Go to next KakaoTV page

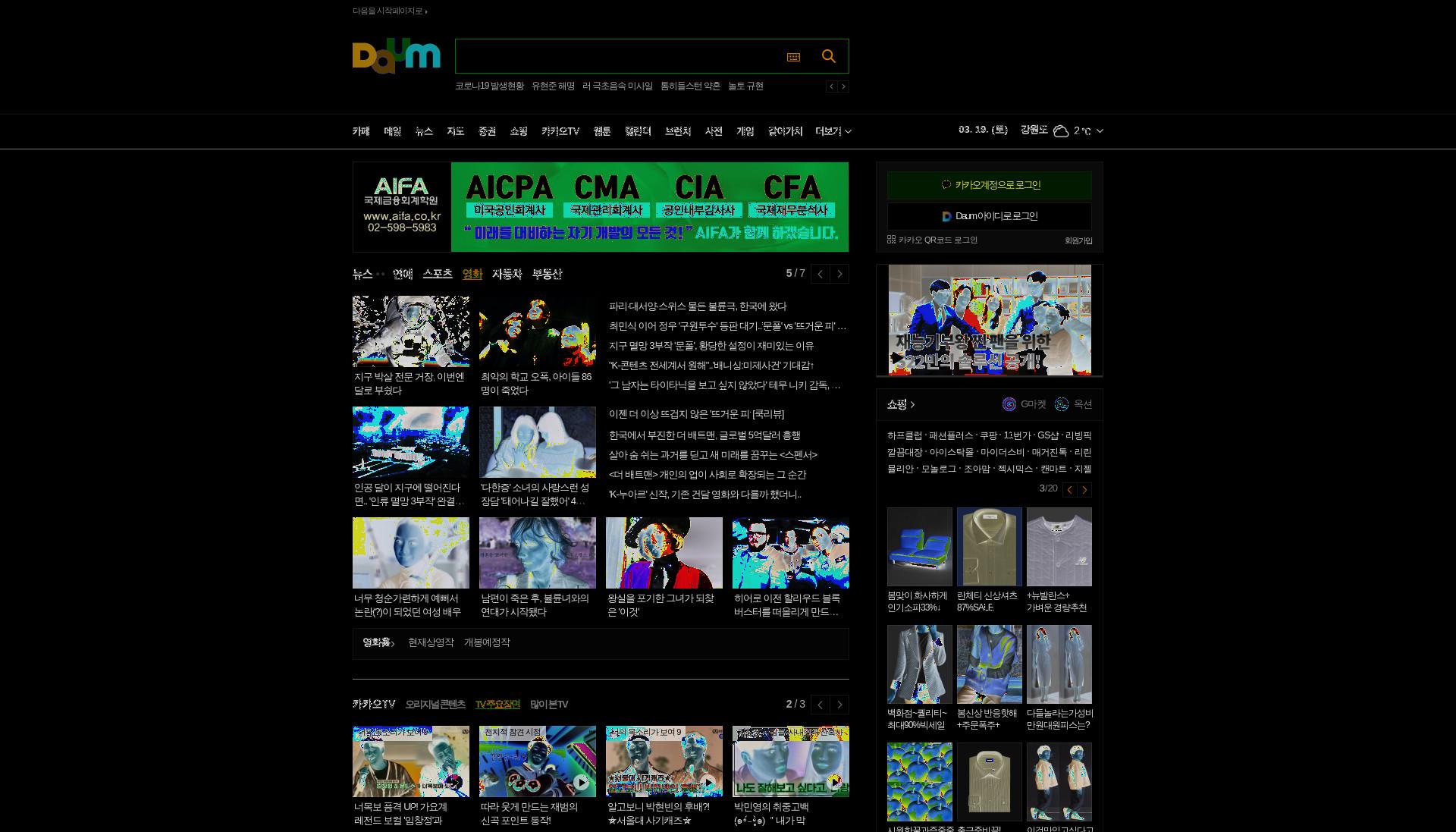[839, 705]
